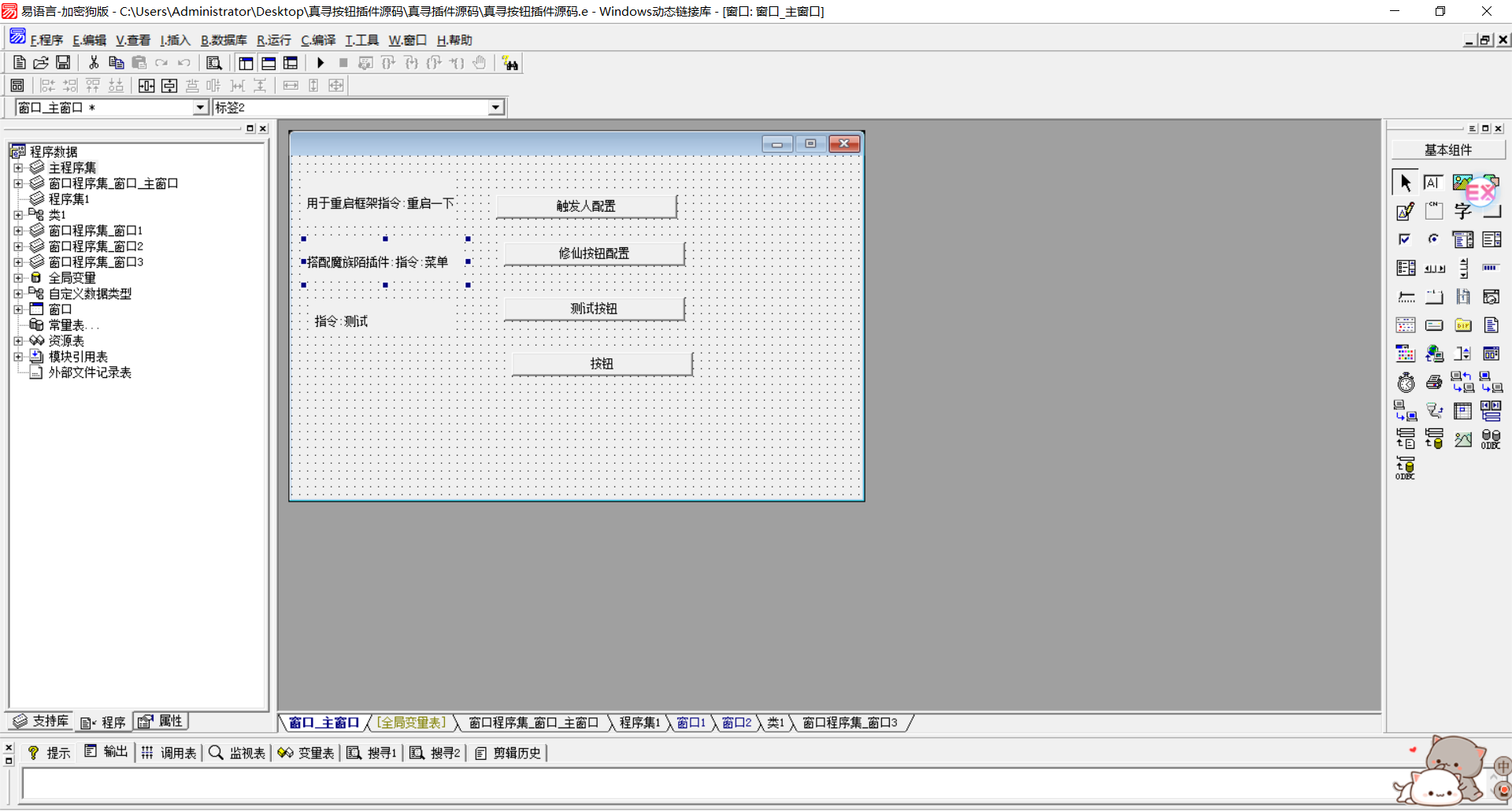Screen dimensions: 1512x811
Task: Click the binoculars search icon in toolbar
Action: [510, 64]
